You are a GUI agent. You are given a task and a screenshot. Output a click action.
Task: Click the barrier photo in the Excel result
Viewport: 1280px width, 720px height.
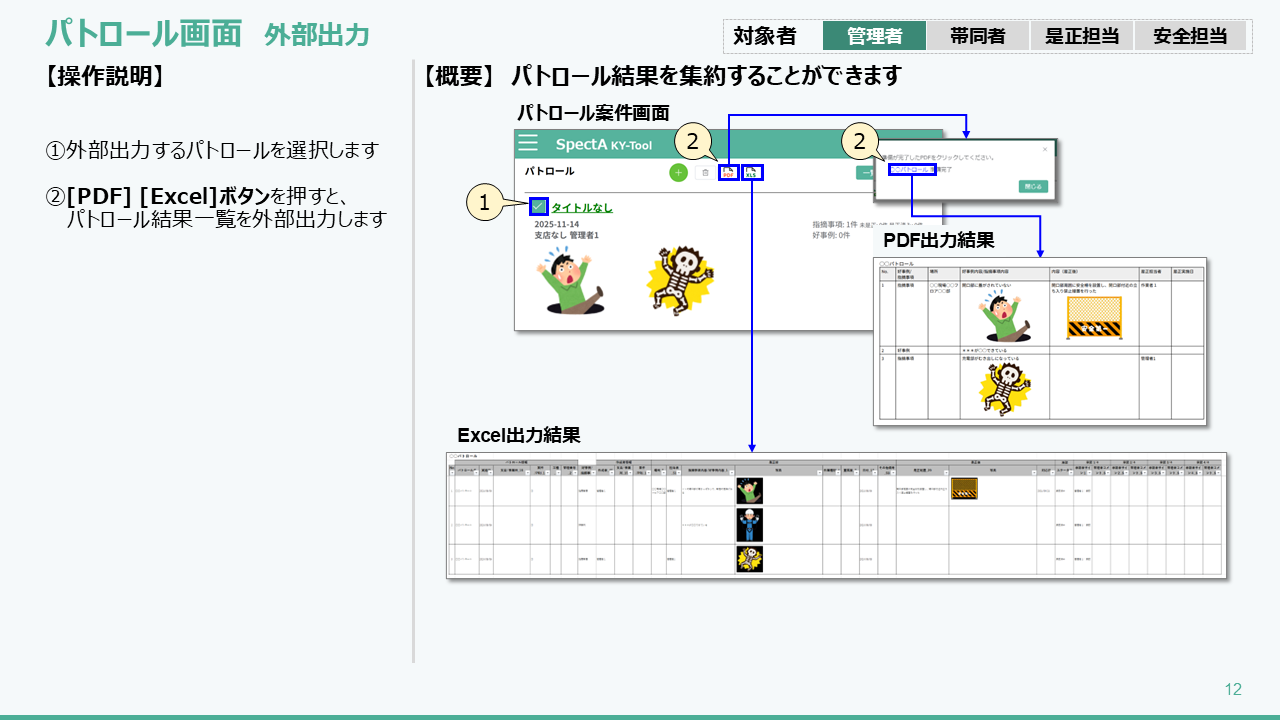click(x=964, y=488)
